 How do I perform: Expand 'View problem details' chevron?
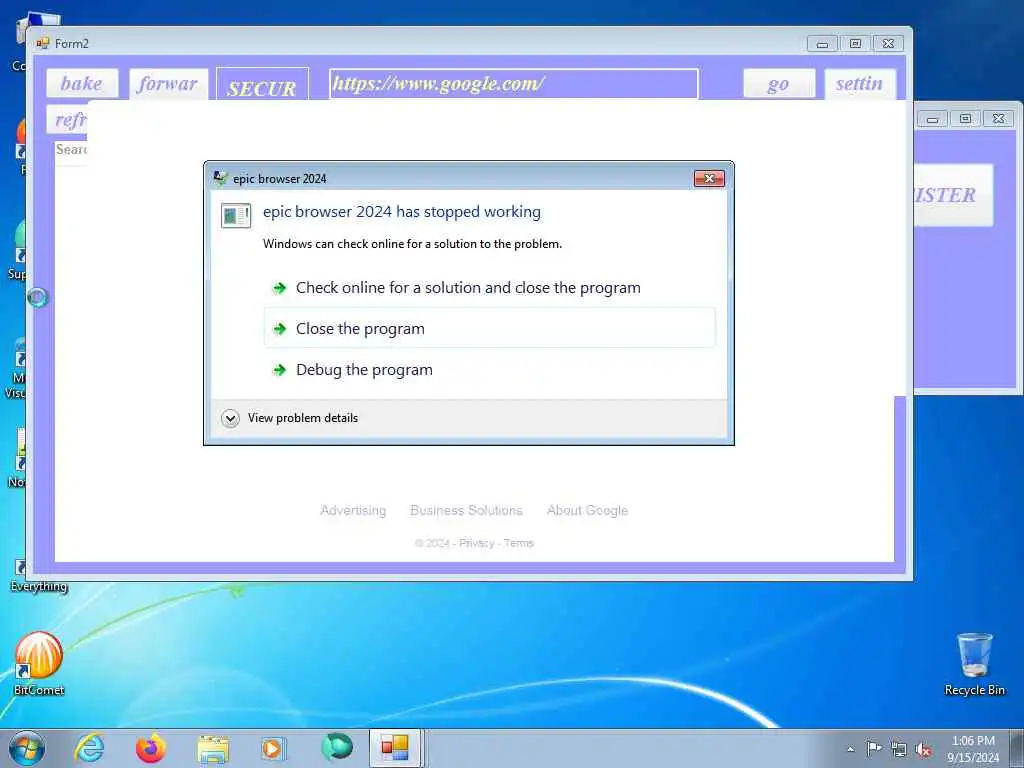230,418
